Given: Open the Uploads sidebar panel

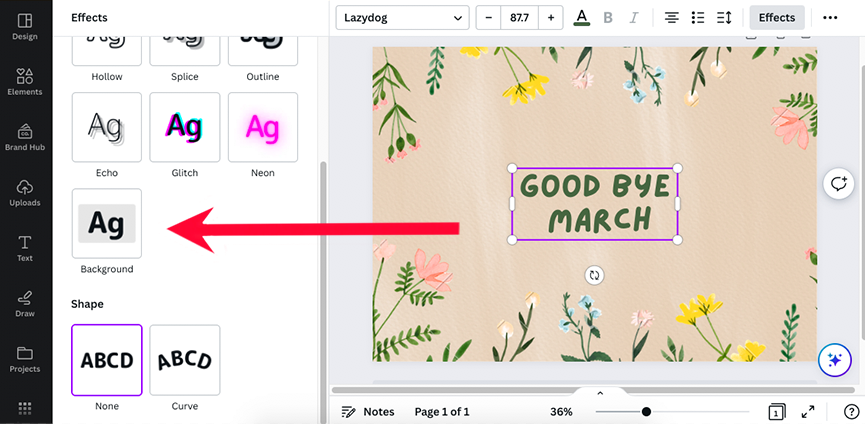Looking at the screenshot, I should pyautogui.click(x=25, y=192).
